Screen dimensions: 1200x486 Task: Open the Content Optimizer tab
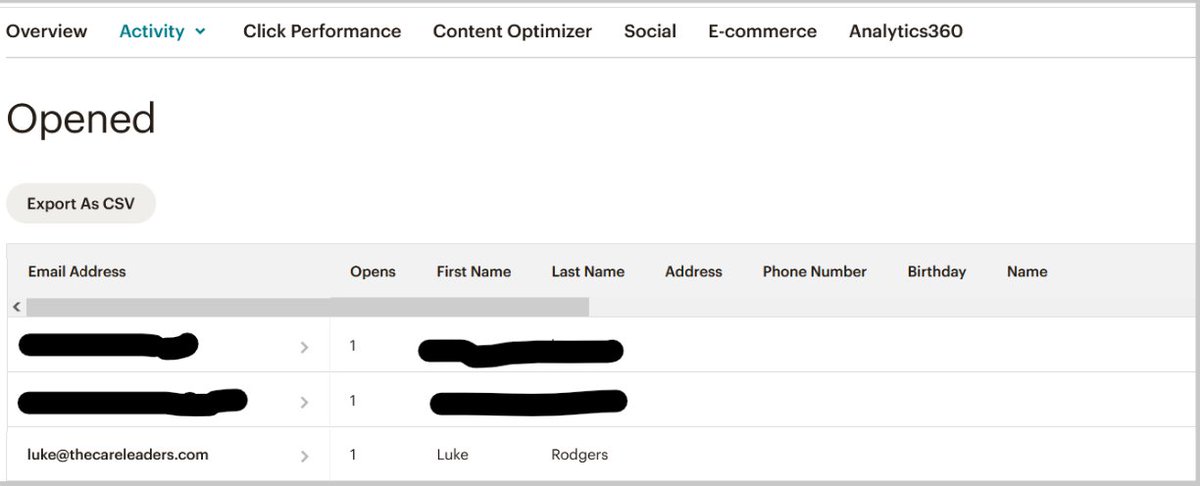[x=512, y=31]
